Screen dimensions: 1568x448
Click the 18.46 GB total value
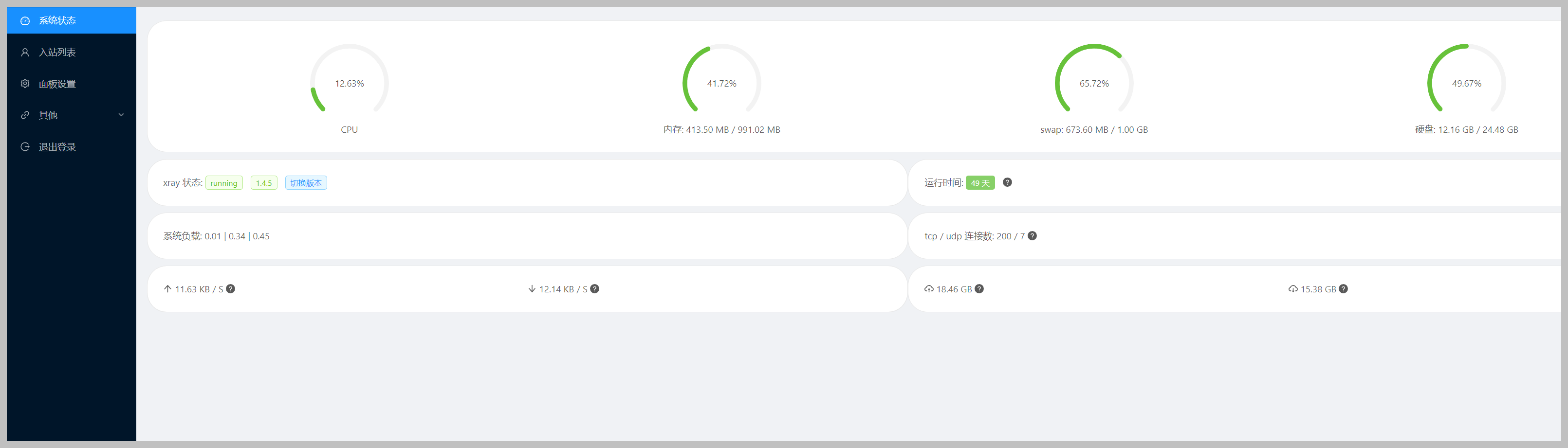955,289
